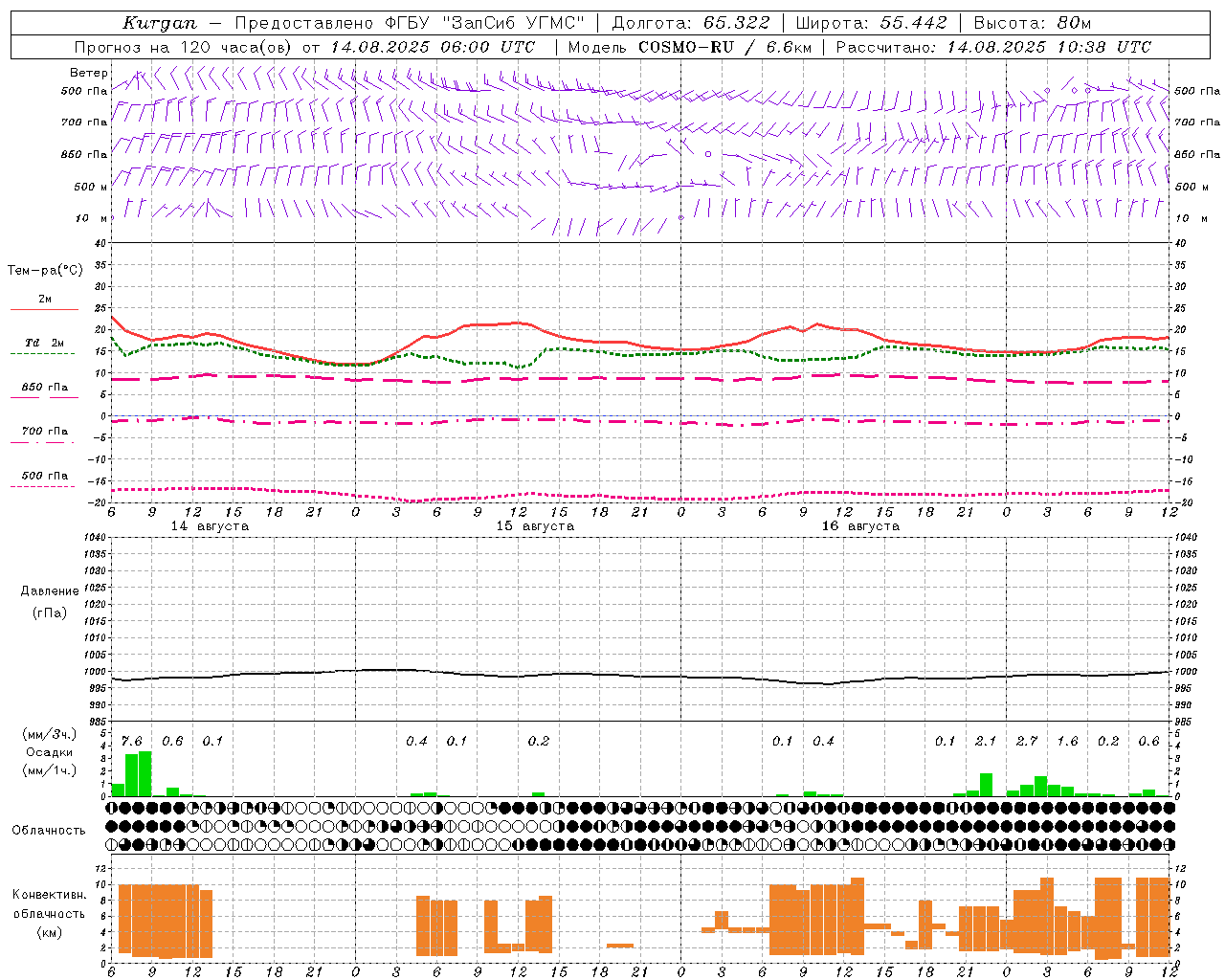1225x980 pixels.
Task: Click the "Тем-ра(°C)" temperature axis title
Action: coord(45,271)
